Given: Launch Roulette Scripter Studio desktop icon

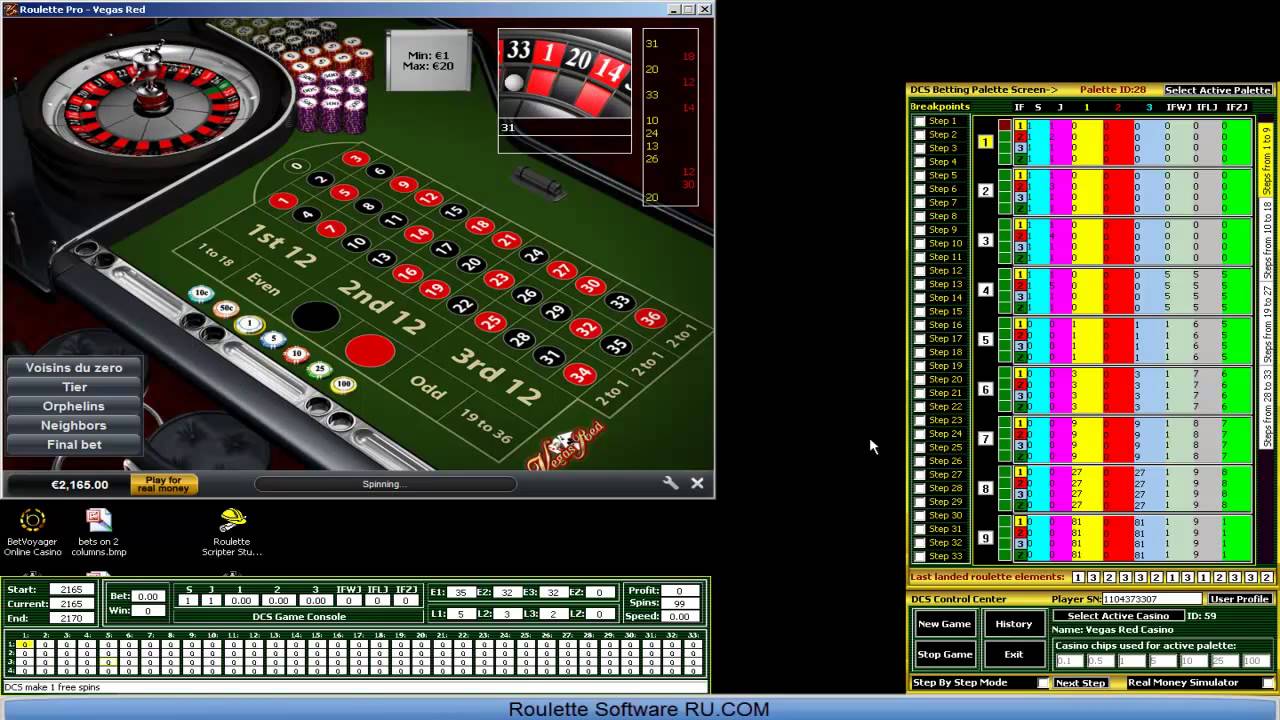Looking at the screenshot, I should tap(232, 532).
